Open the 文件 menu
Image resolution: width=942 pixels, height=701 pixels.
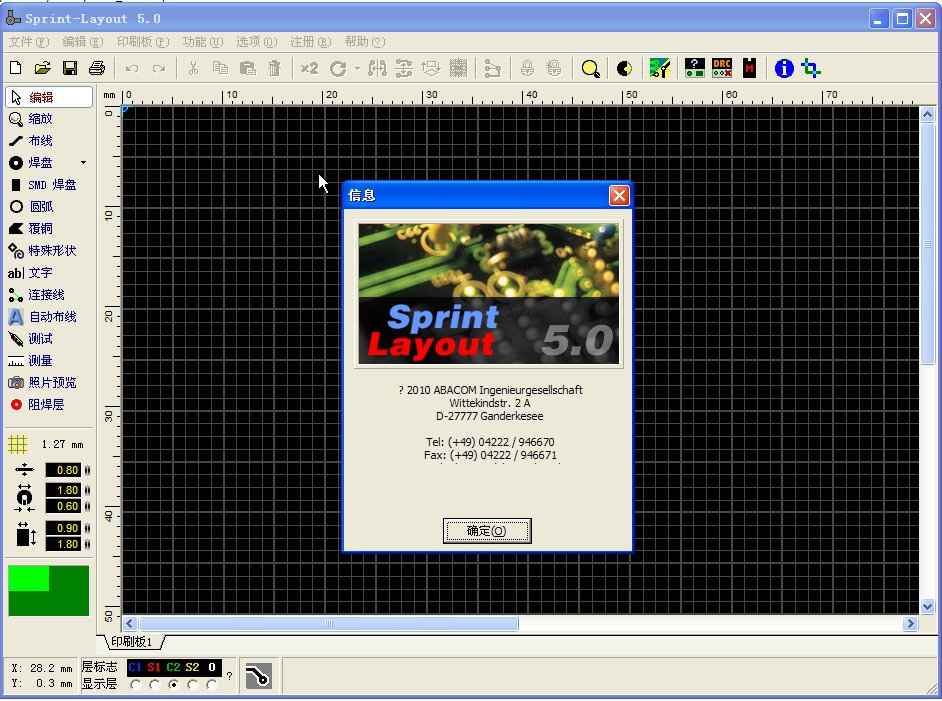[x=29, y=41]
